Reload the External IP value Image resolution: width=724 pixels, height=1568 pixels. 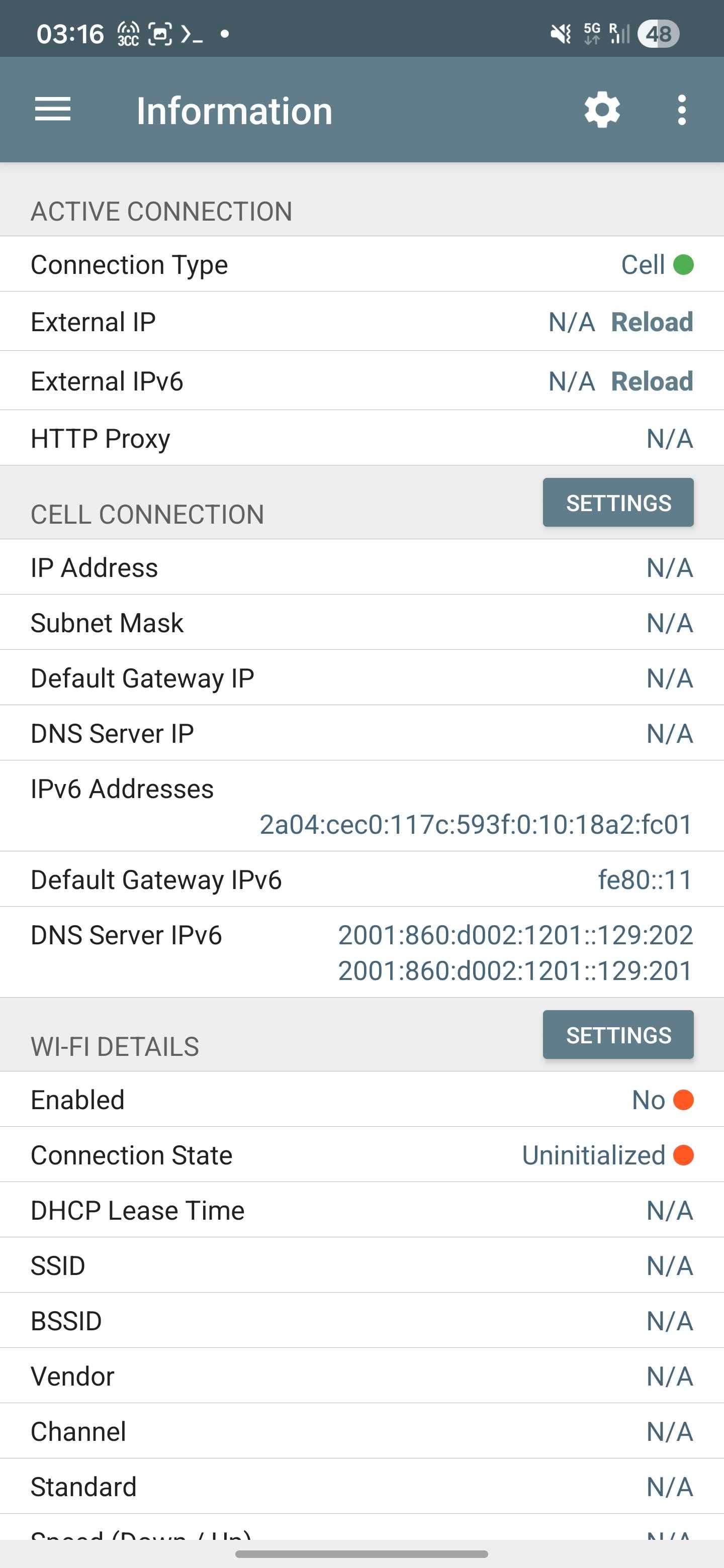pyautogui.click(x=652, y=322)
